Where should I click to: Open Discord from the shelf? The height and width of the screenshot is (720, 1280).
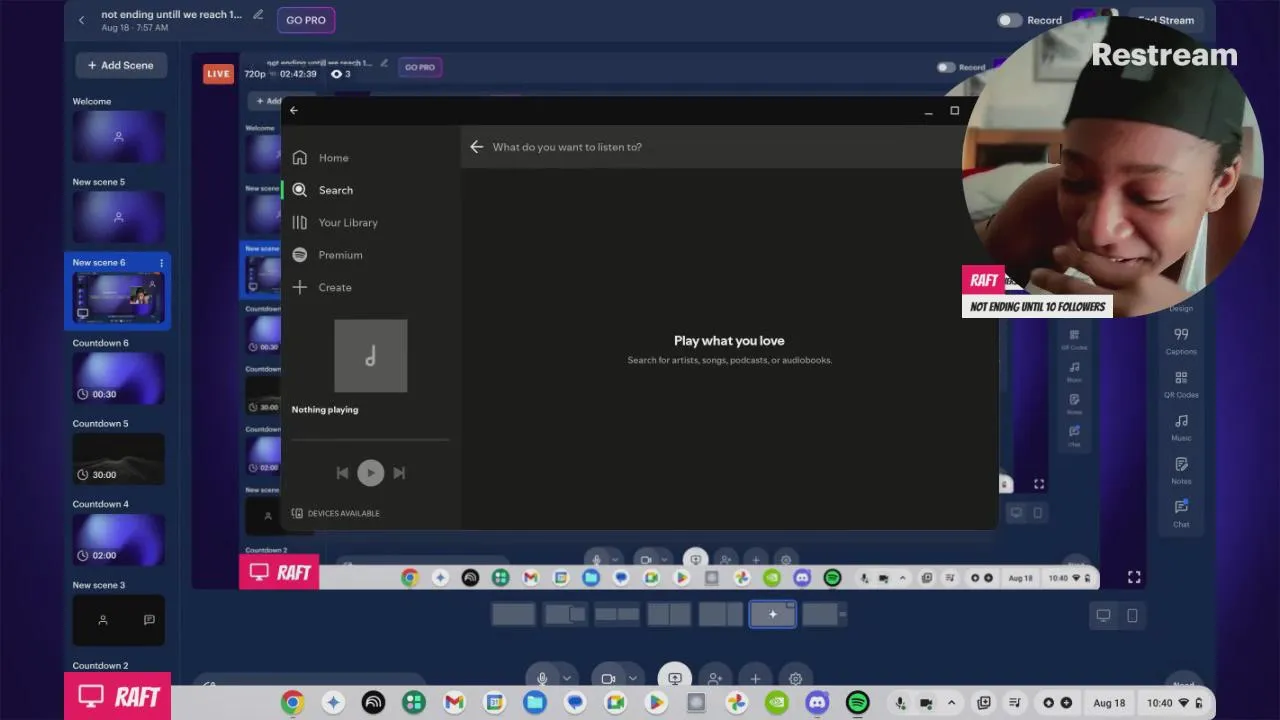[x=817, y=703]
